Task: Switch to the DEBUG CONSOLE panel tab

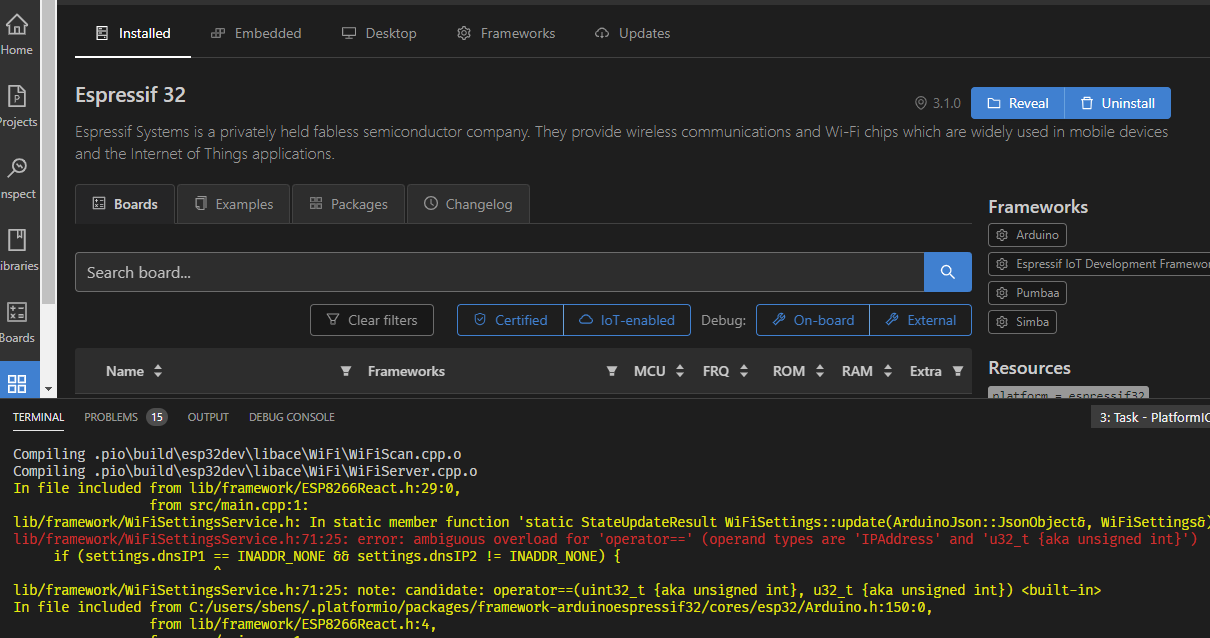Action: (292, 417)
